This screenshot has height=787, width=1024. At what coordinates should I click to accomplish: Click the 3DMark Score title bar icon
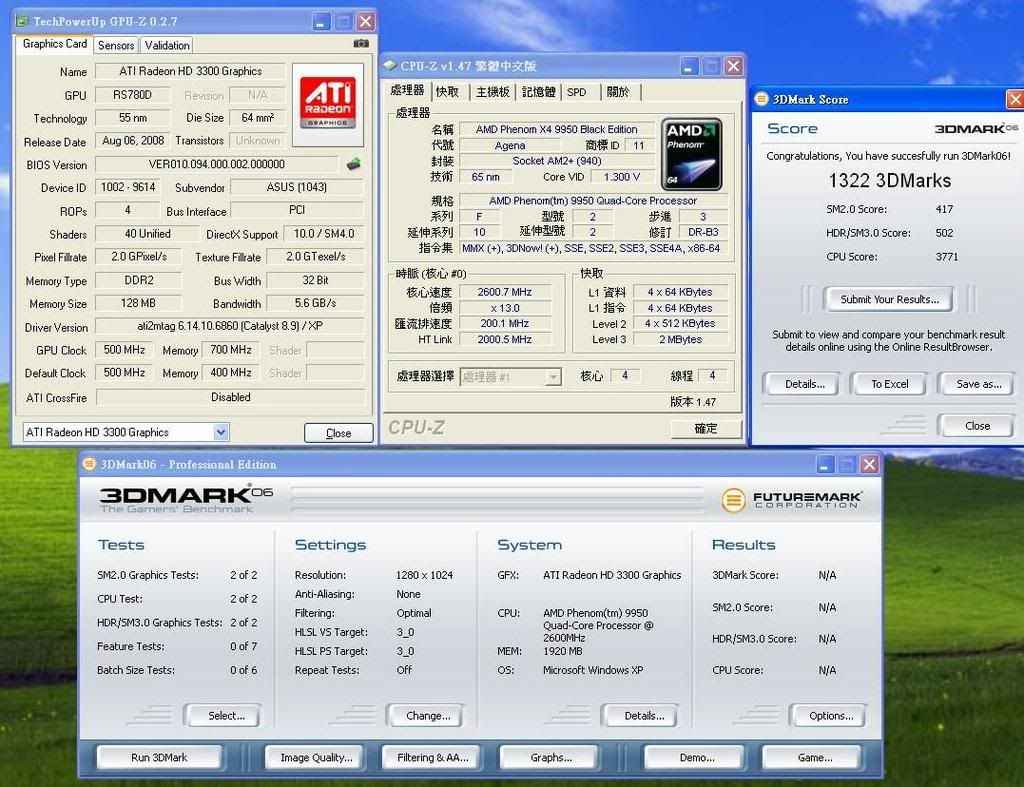(x=761, y=99)
